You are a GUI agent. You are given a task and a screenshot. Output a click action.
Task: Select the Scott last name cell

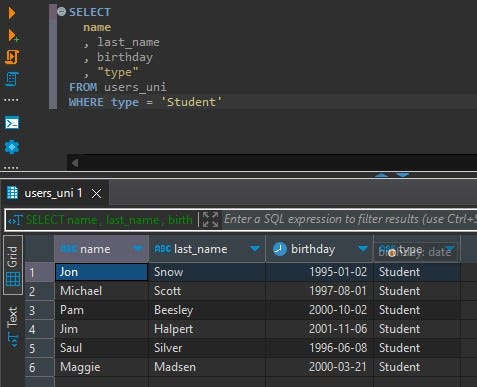pyautogui.click(x=207, y=291)
